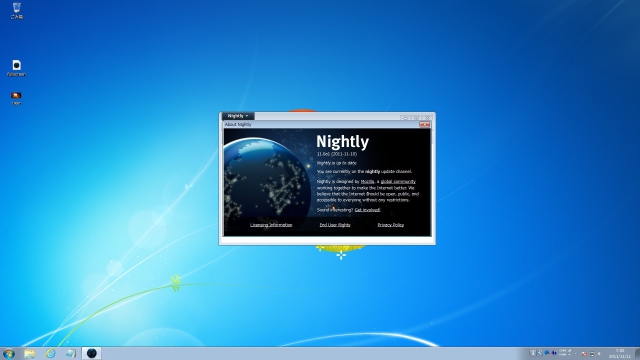Select the beer desktop icon
The height and width of the screenshot is (360, 640).
[x=16, y=98]
